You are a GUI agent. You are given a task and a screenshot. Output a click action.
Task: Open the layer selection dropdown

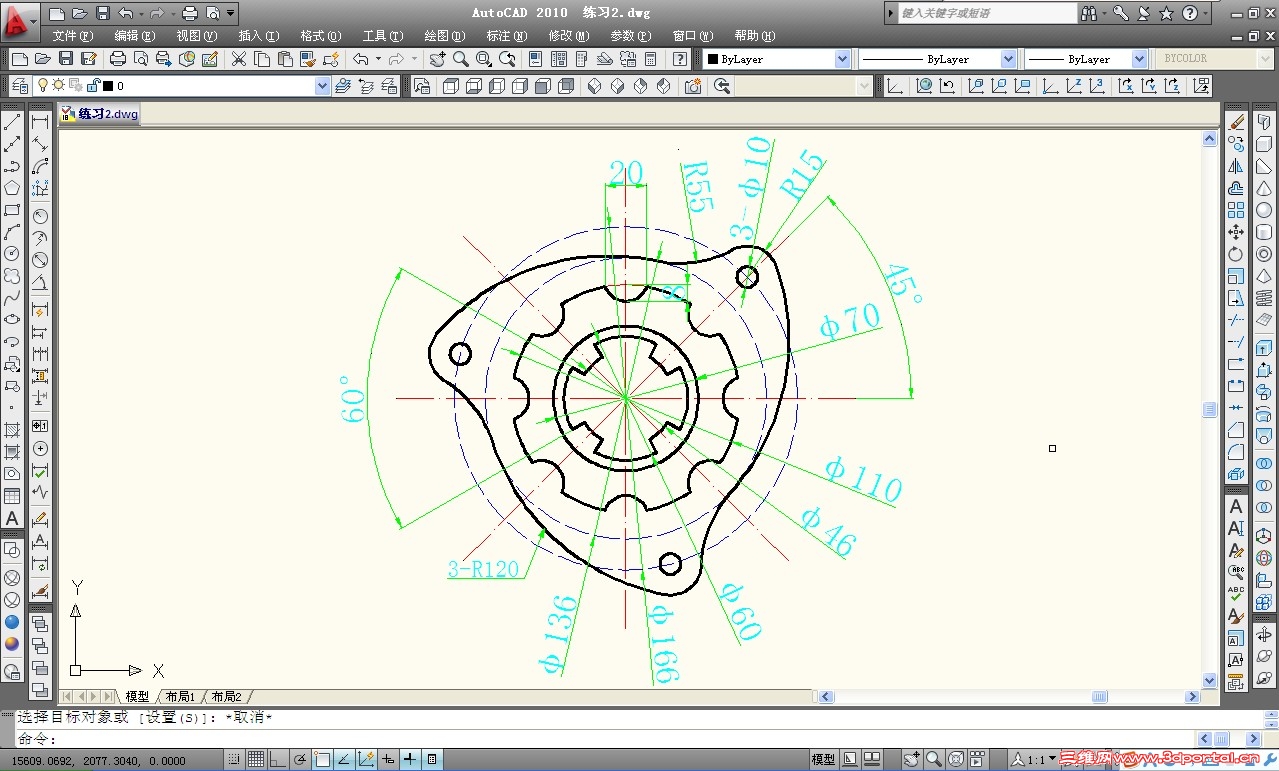coord(322,86)
